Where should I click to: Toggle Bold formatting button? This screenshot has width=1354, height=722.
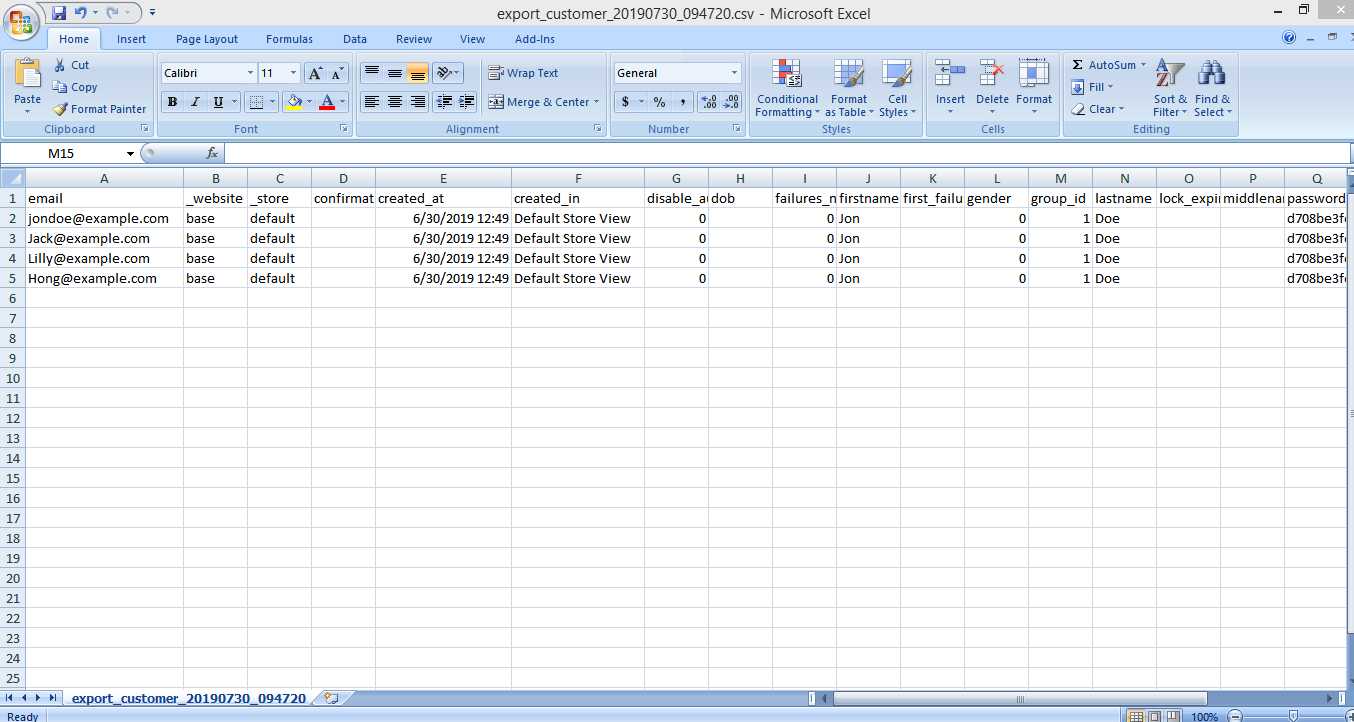point(173,102)
